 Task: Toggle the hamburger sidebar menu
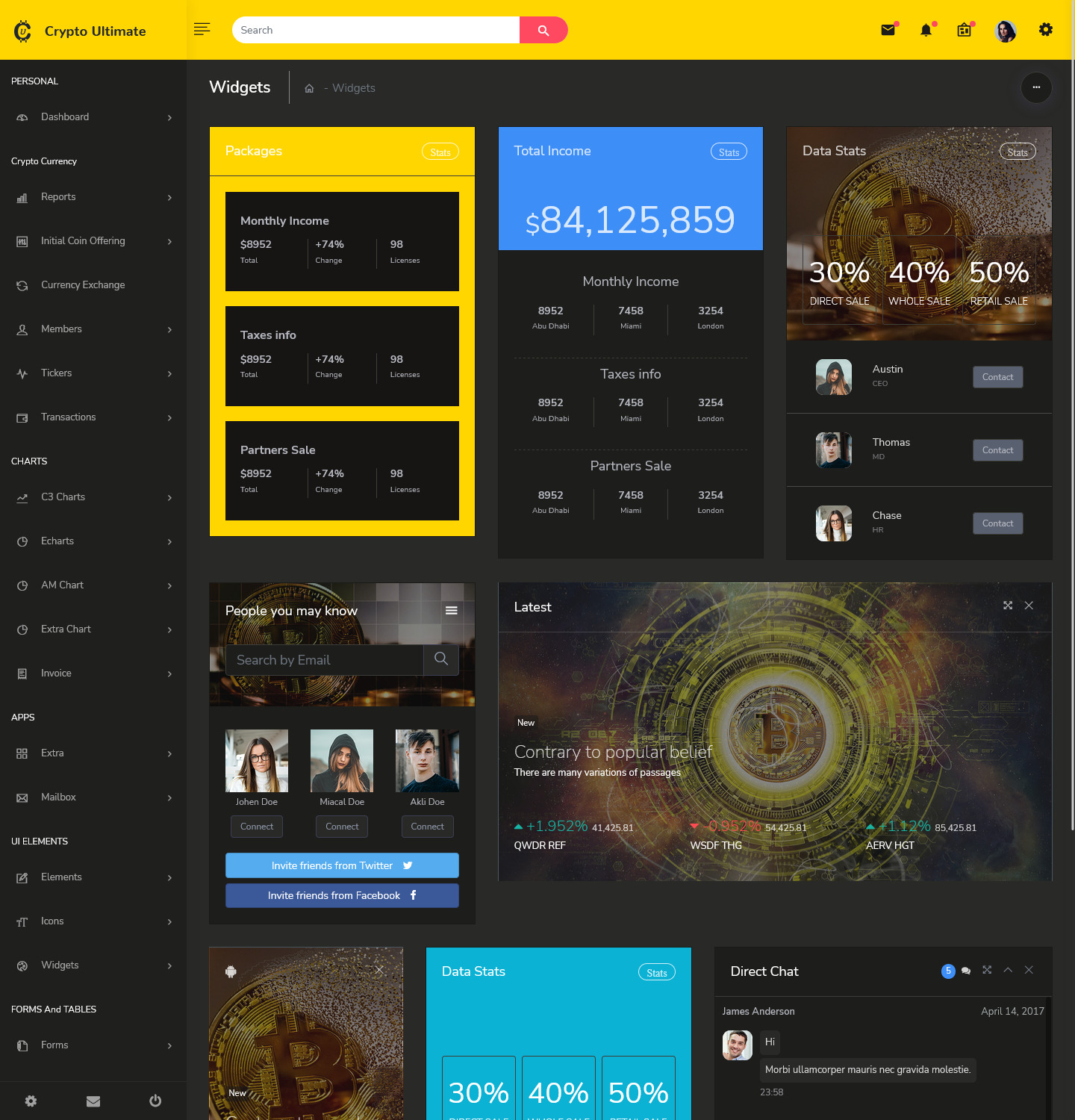coord(202,28)
